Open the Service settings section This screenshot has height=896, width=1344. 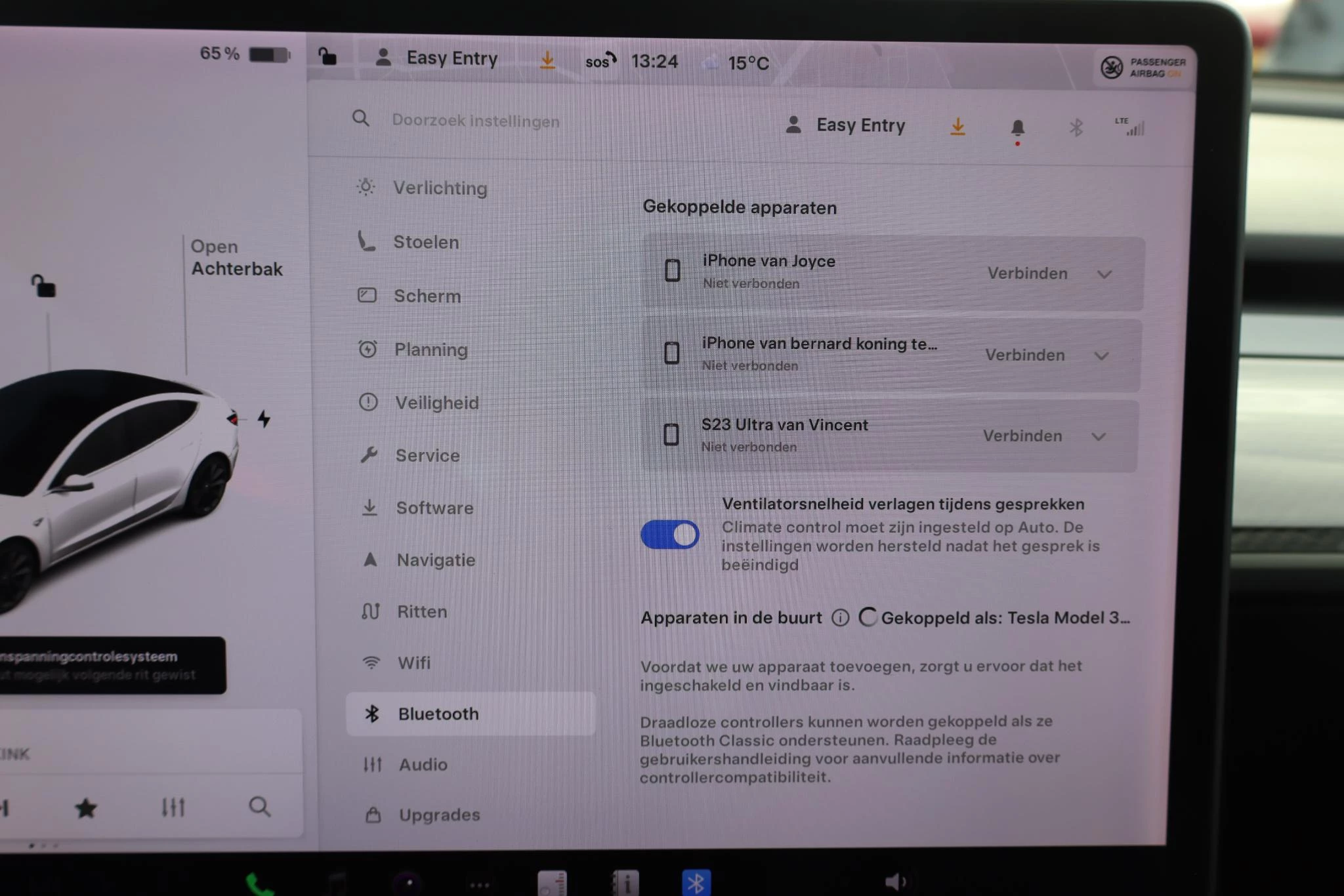tap(427, 455)
